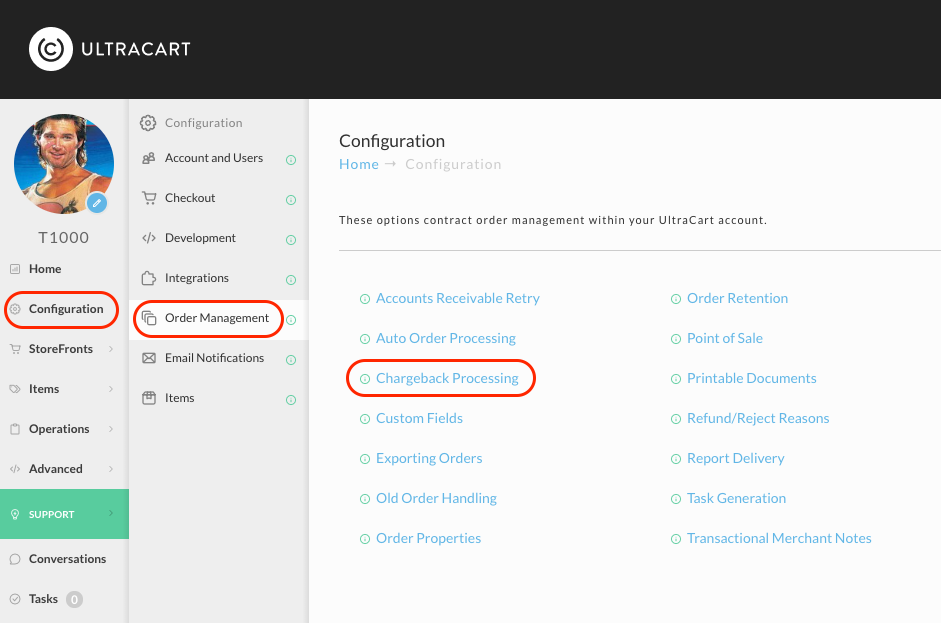The width and height of the screenshot is (941, 623).
Task: Click the Items box icon in submenu
Action: (149, 398)
